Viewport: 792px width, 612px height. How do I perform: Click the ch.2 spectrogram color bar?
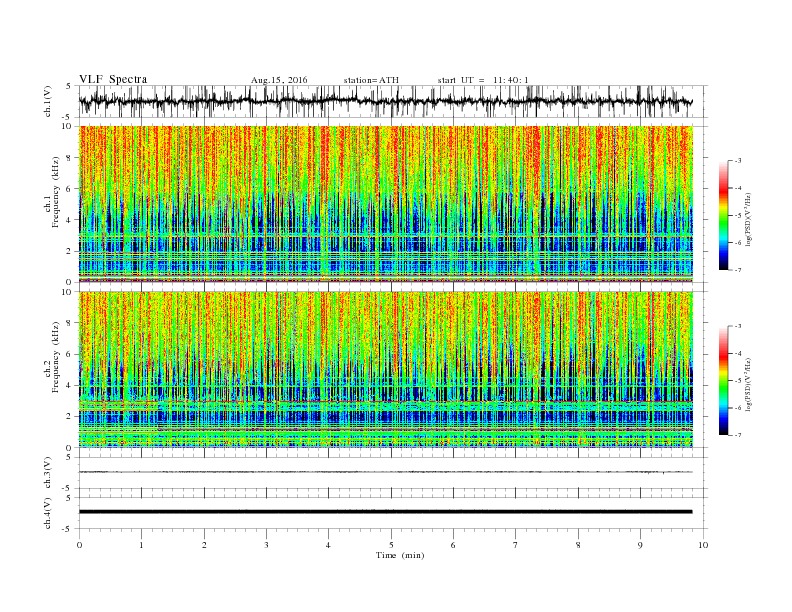coord(723,380)
